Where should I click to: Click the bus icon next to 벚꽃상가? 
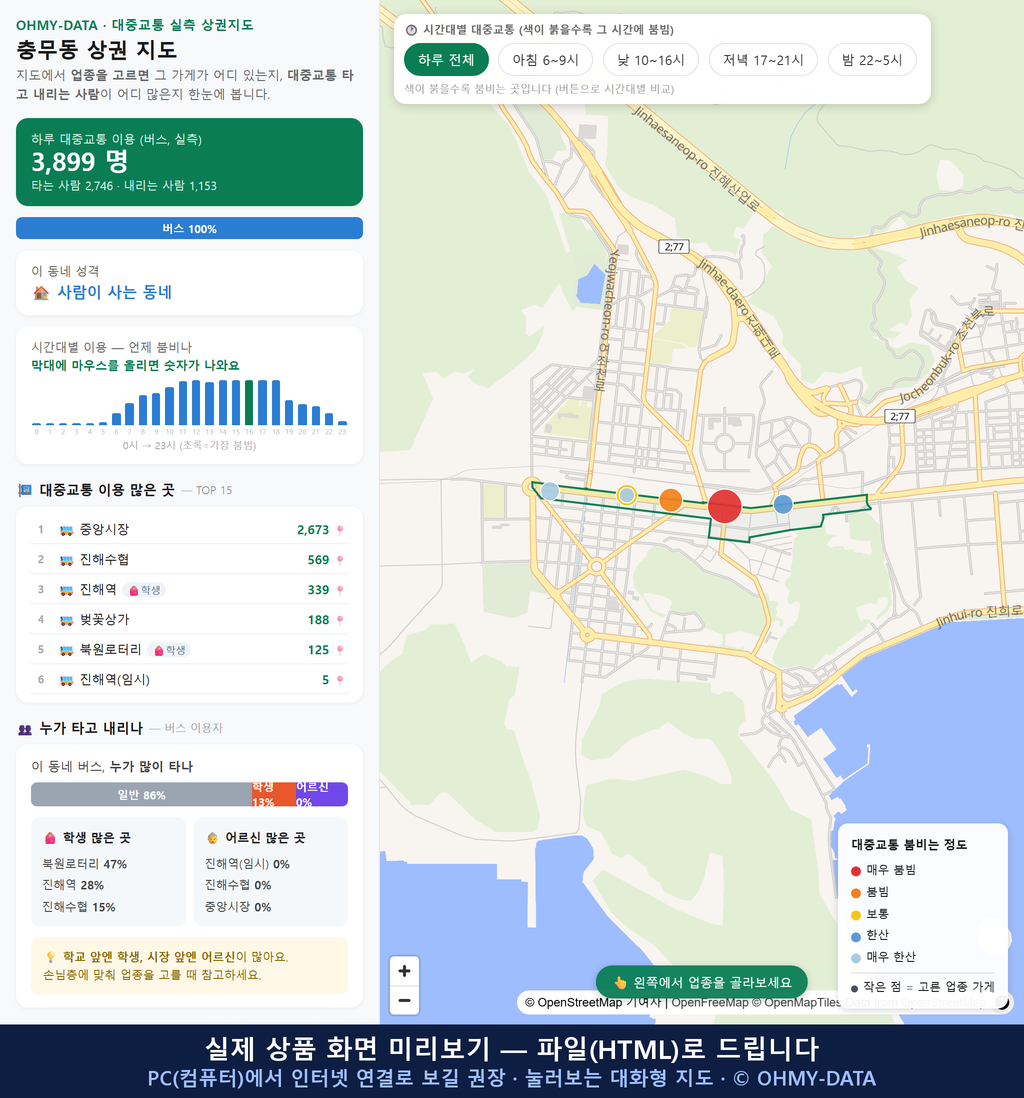pos(67,620)
